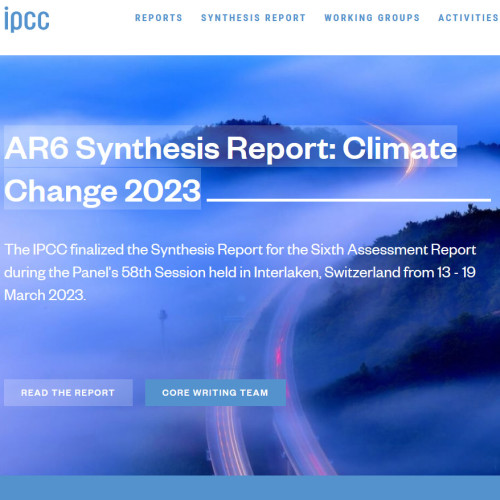The image size is (500, 500).
Task: Open the Working Groups menu
Action: tap(372, 18)
